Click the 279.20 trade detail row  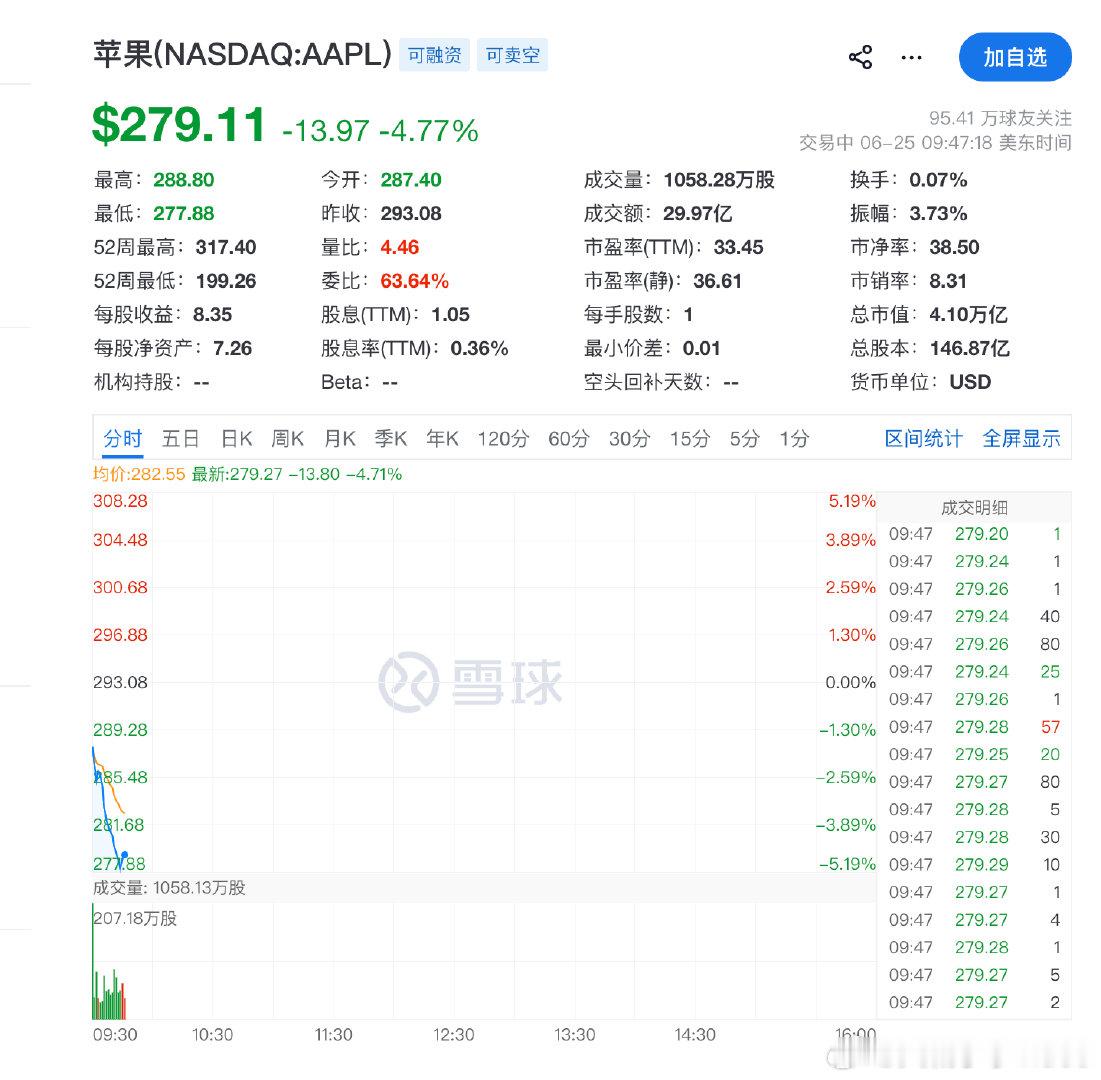tap(975, 534)
